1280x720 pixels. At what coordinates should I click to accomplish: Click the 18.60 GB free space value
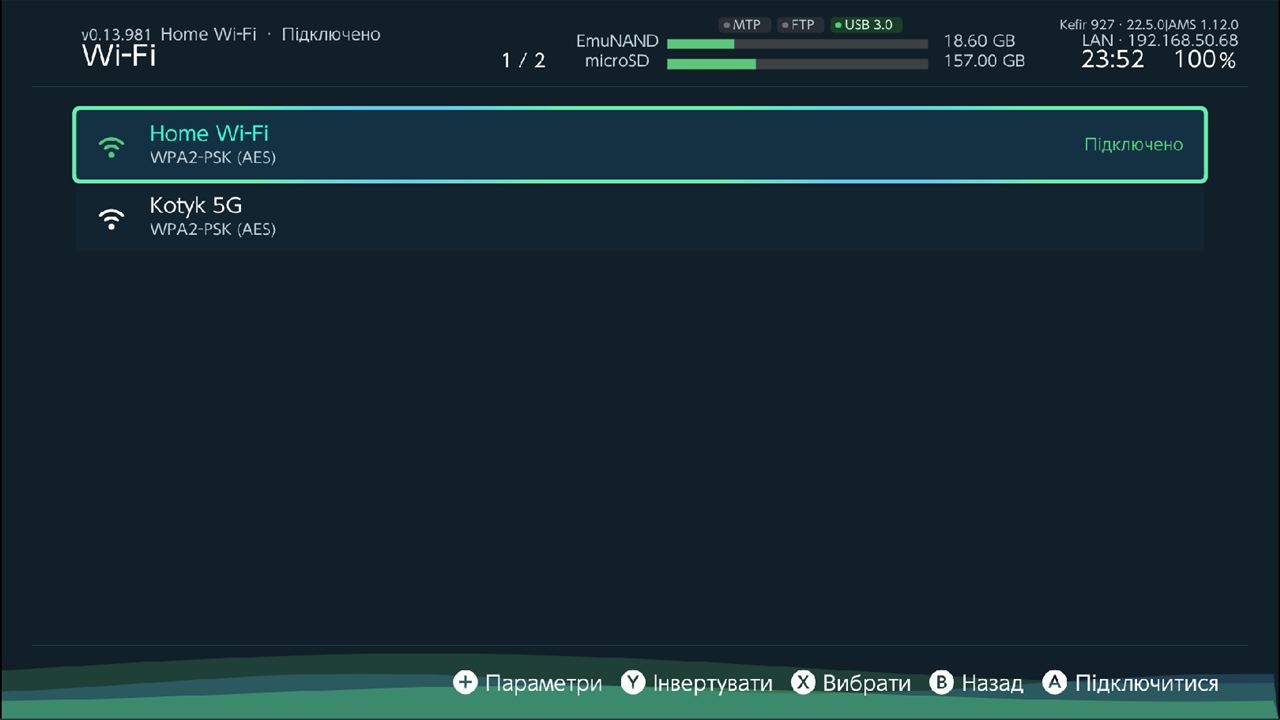coord(979,42)
